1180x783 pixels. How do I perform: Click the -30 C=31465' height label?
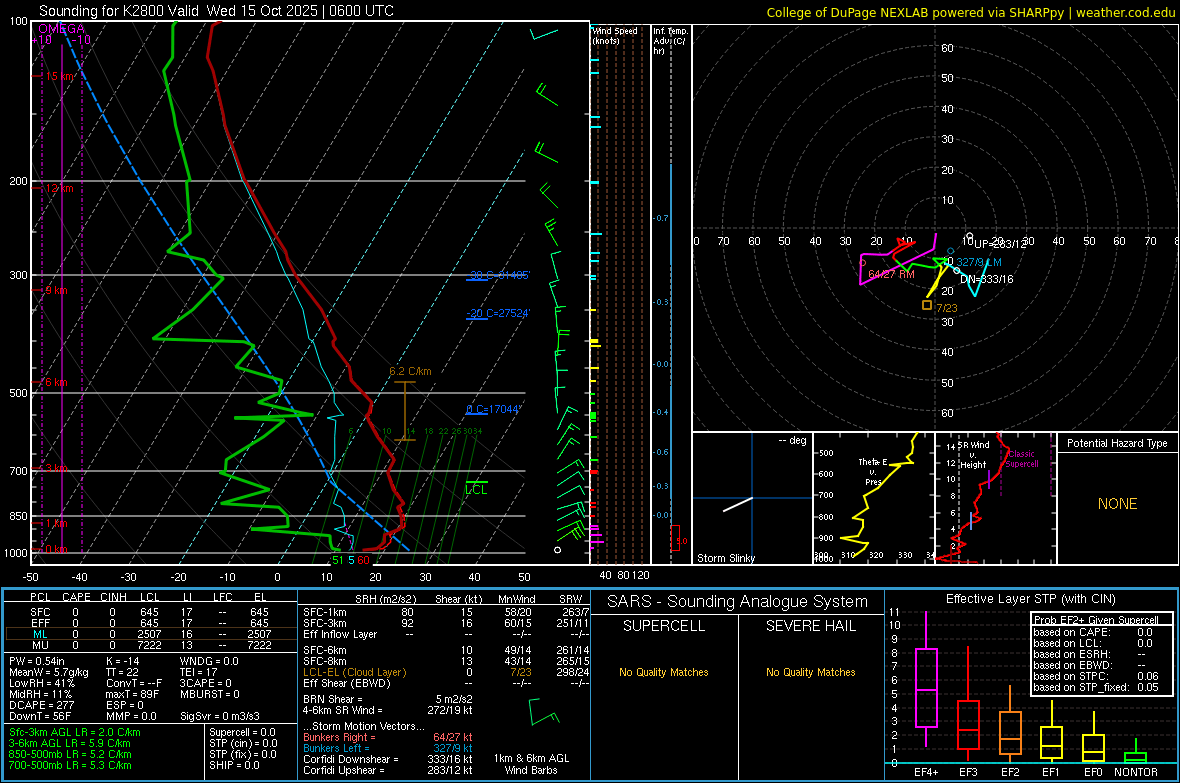(498, 275)
